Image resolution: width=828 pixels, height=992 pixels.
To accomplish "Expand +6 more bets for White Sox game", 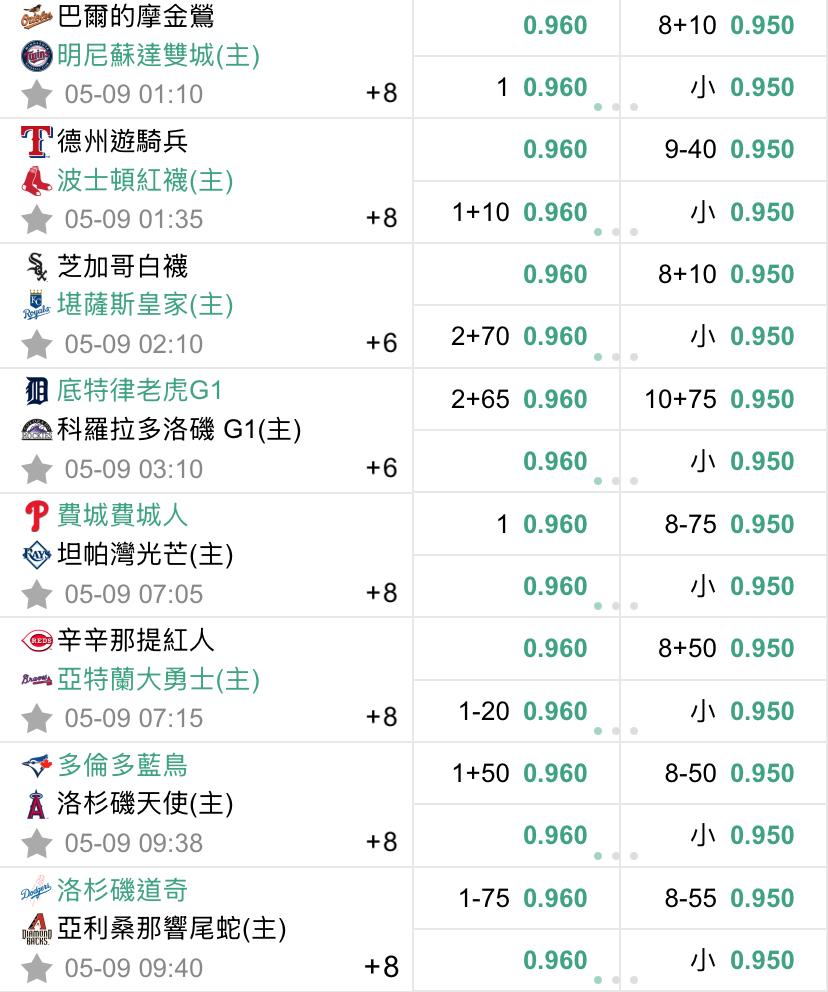I will pos(381,343).
